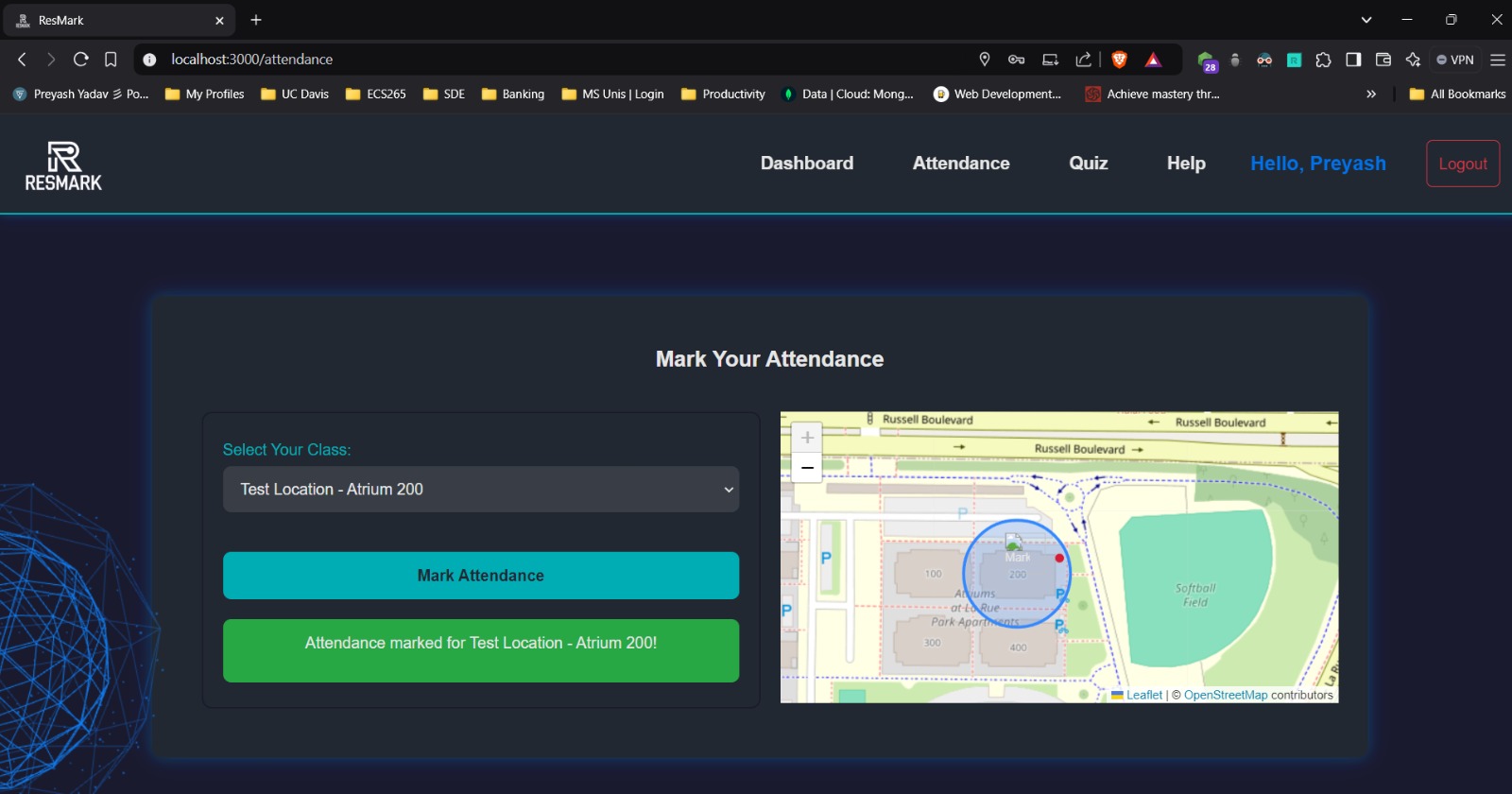Open Web Development bookmark
The image size is (1512, 794).
[x=997, y=94]
